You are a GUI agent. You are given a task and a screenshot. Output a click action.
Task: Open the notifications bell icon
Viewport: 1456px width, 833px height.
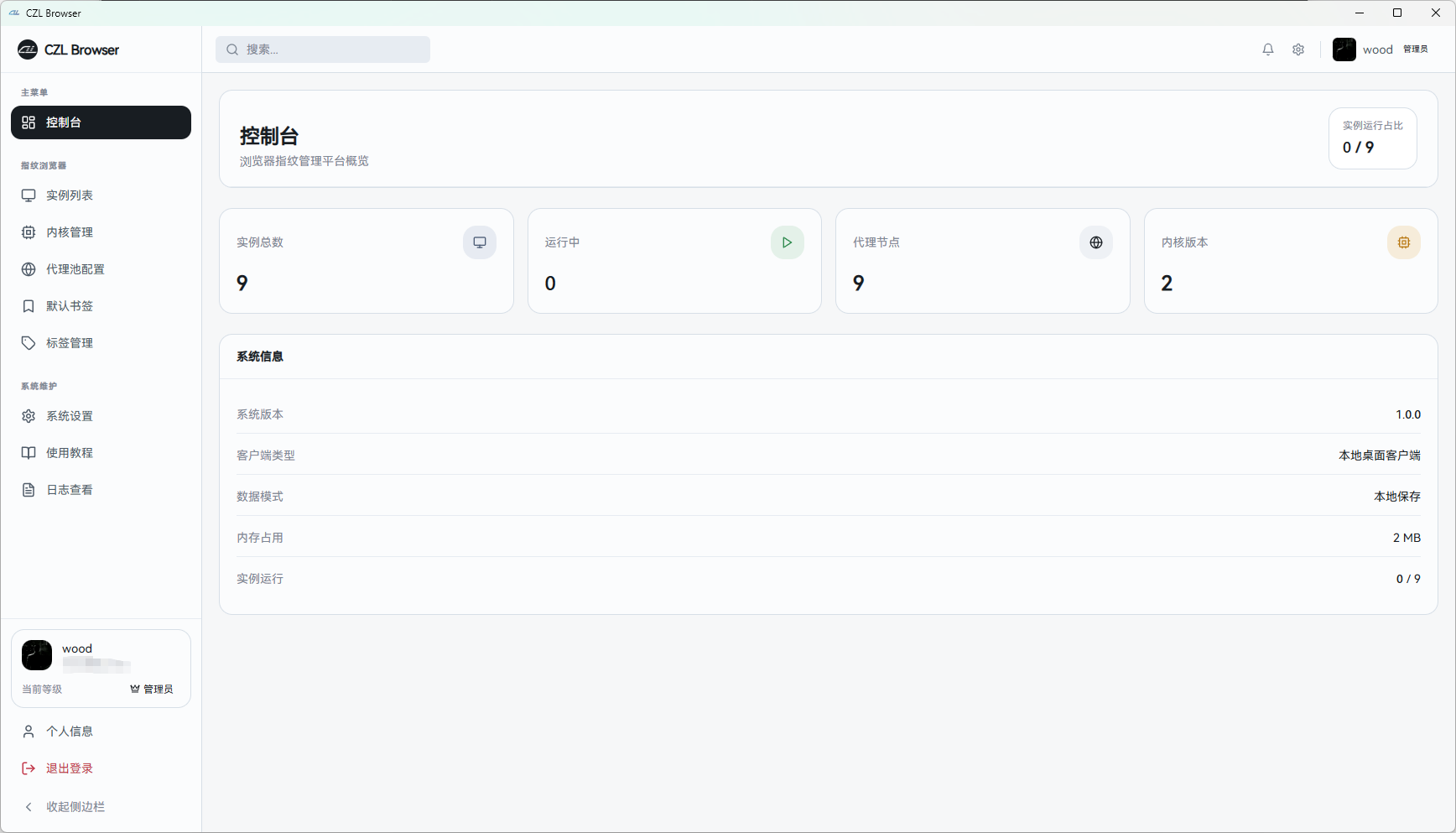click(x=1268, y=49)
